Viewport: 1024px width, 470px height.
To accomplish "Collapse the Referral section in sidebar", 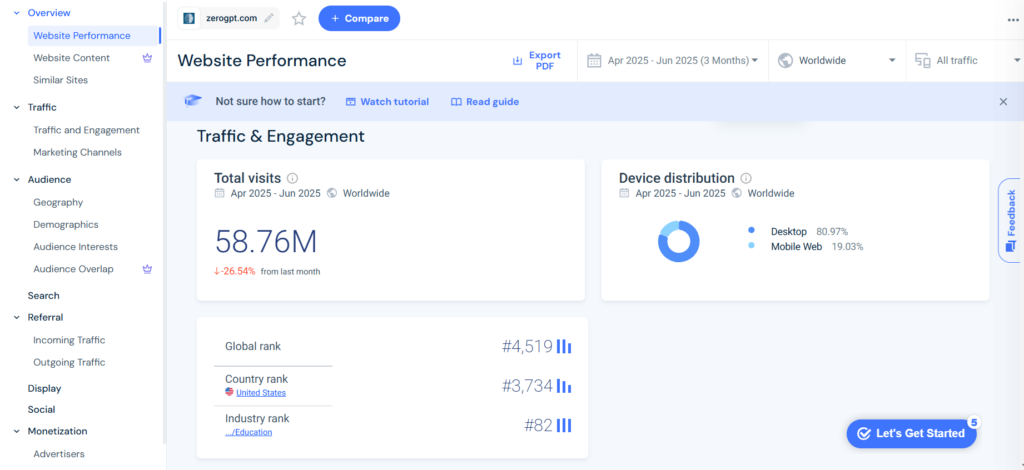I will 16,317.
